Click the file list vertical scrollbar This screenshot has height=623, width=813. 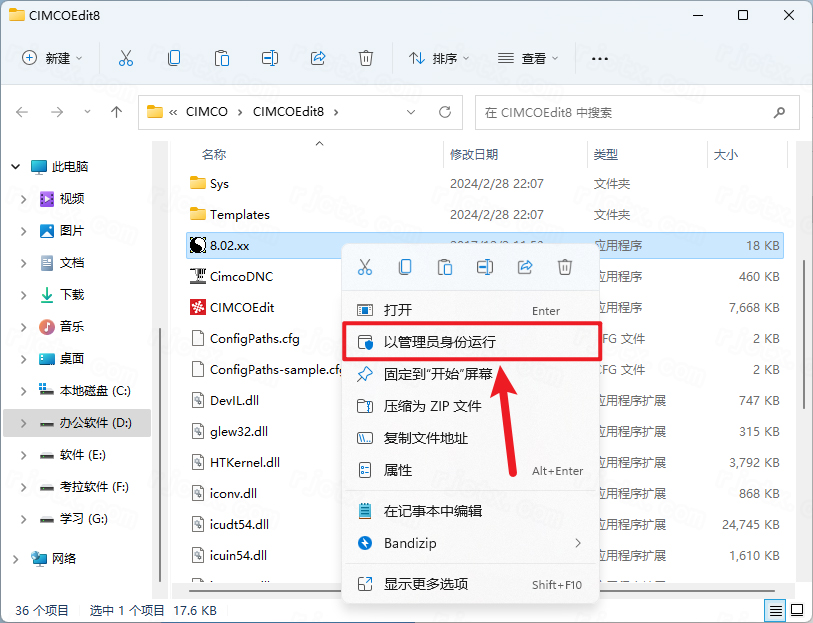tap(805, 334)
